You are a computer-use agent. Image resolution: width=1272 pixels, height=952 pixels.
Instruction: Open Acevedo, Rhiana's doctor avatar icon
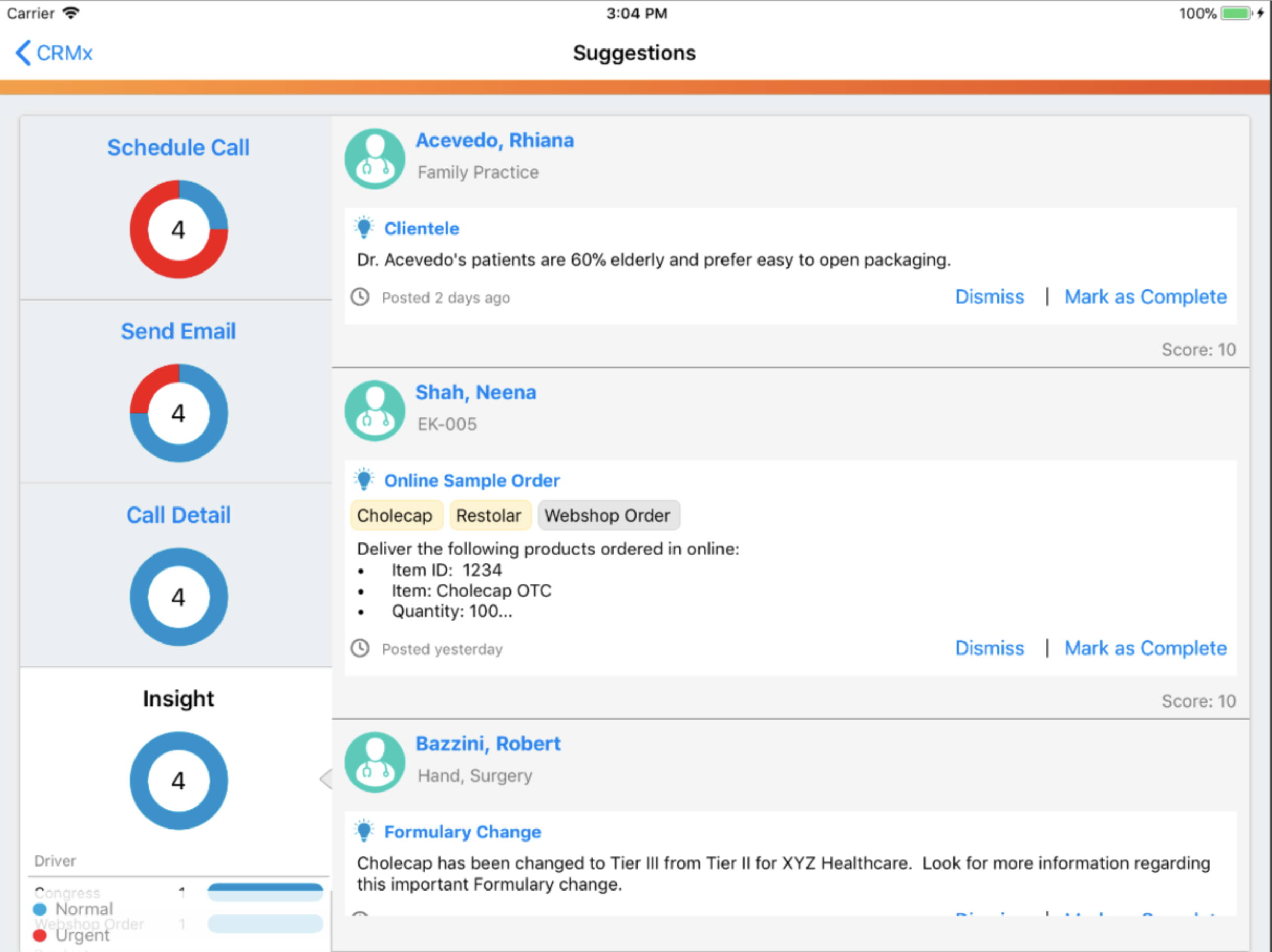click(x=374, y=158)
